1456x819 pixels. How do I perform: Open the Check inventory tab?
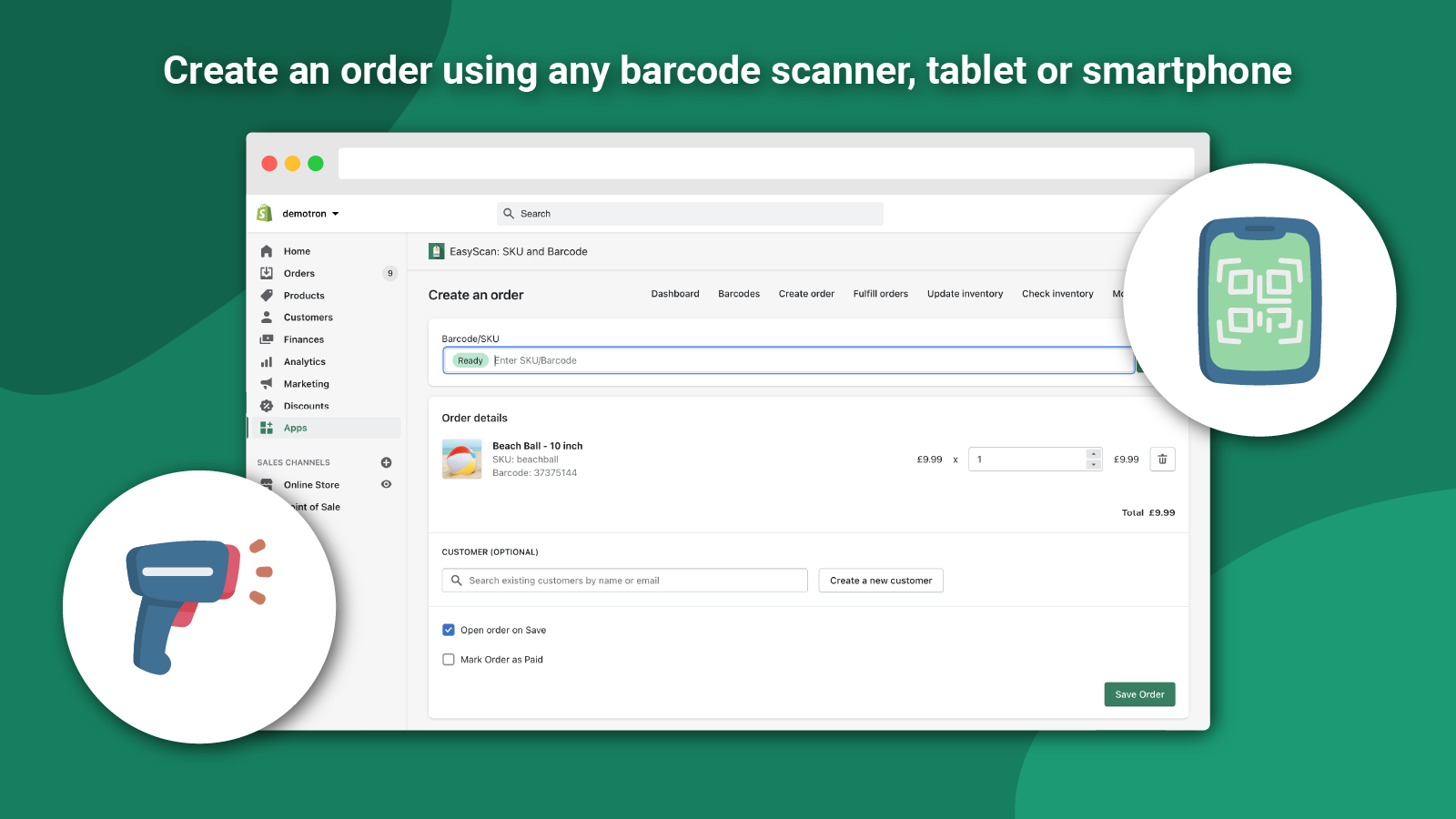click(1057, 293)
